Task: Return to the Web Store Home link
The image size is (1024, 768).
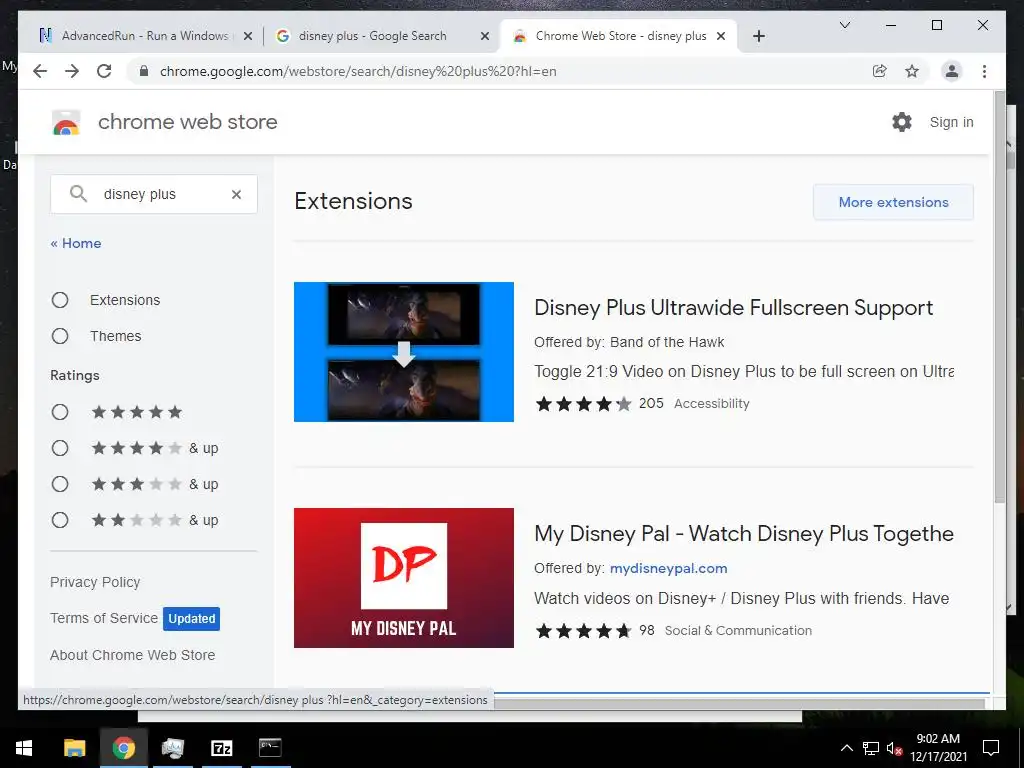Action: click(x=76, y=243)
